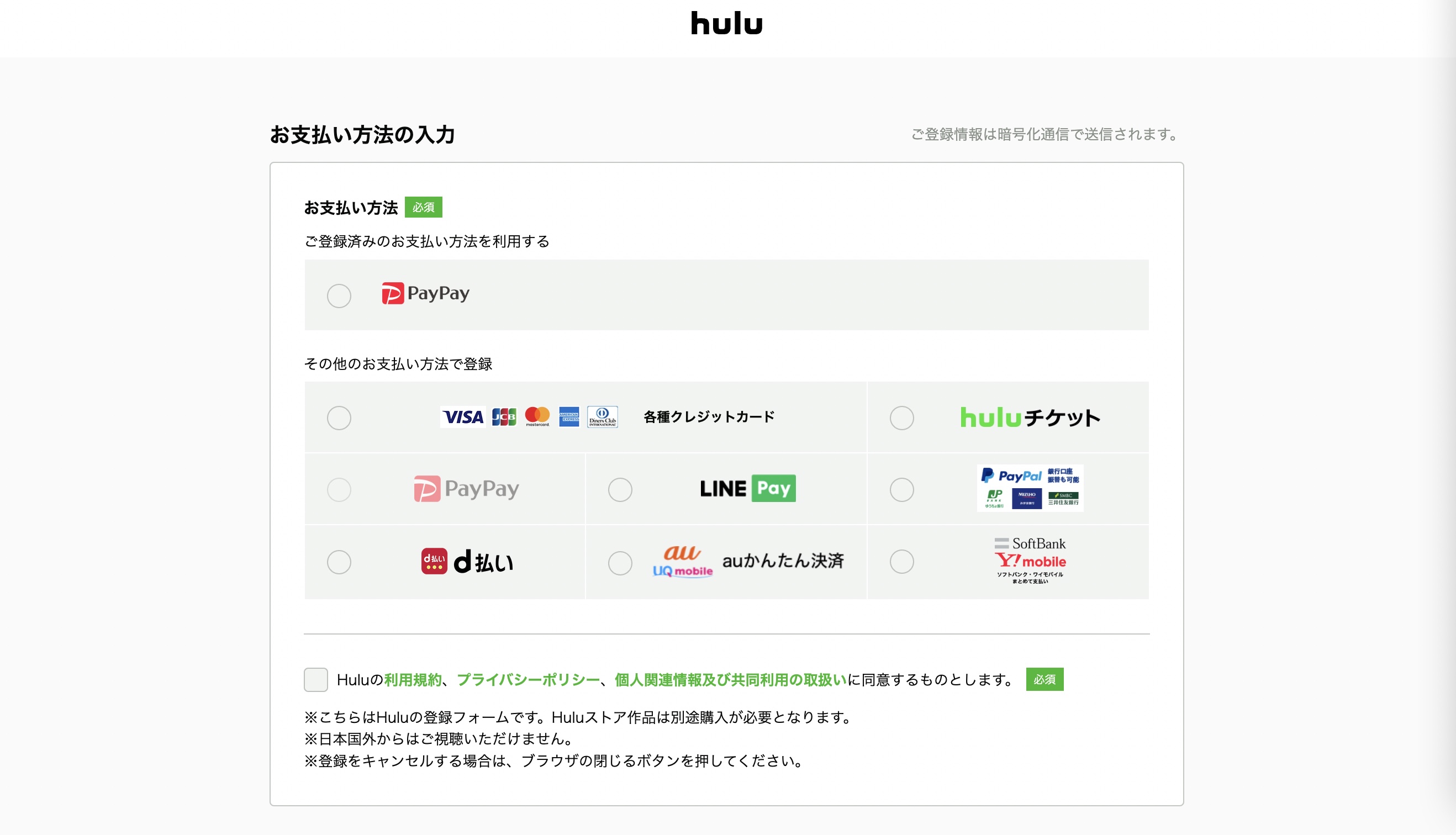Click the d払い logo
Screen dimensions: 1456x835
pos(467,562)
